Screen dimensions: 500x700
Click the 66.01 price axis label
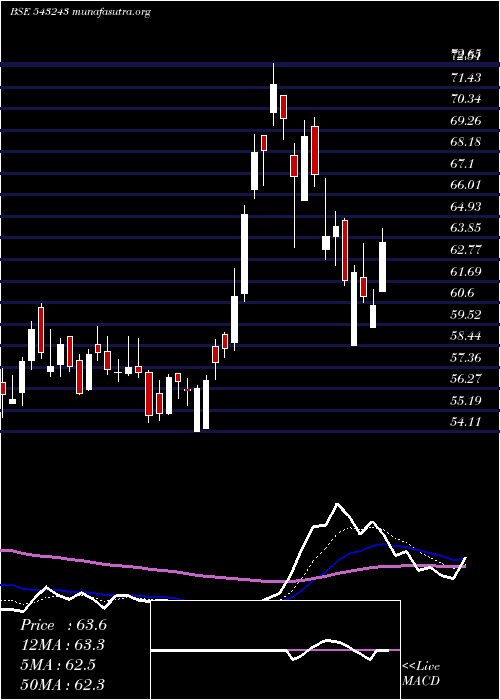pos(466,185)
